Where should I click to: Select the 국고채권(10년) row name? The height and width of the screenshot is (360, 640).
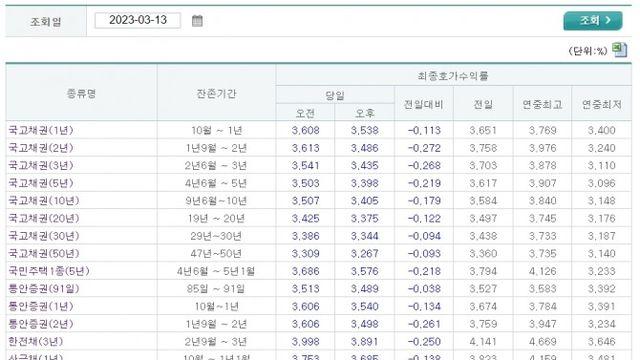[44, 200]
